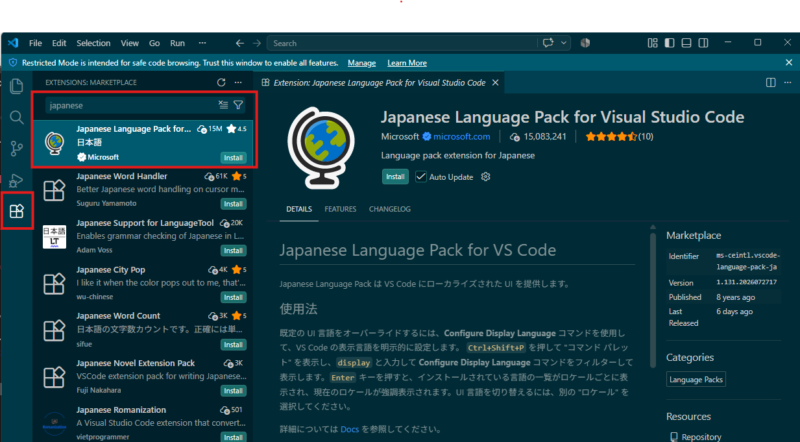Split the editor to the right
Viewport: 800px width, 442px height.
(770, 83)
